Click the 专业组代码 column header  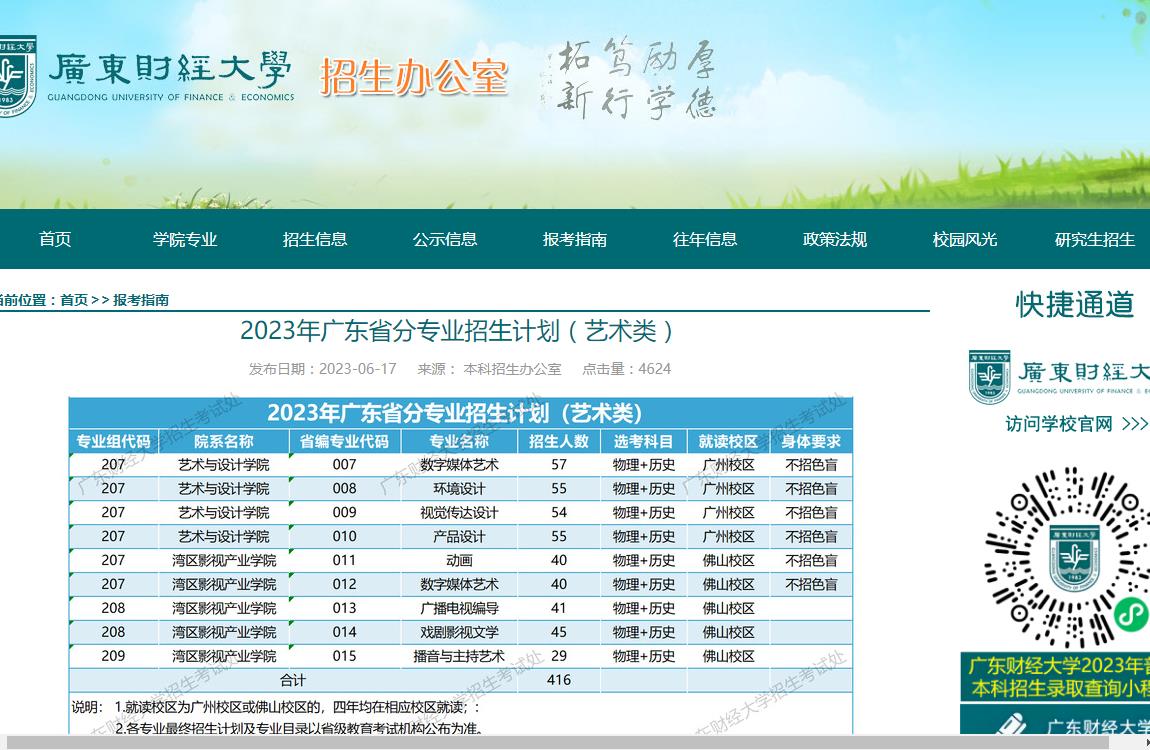113,441
